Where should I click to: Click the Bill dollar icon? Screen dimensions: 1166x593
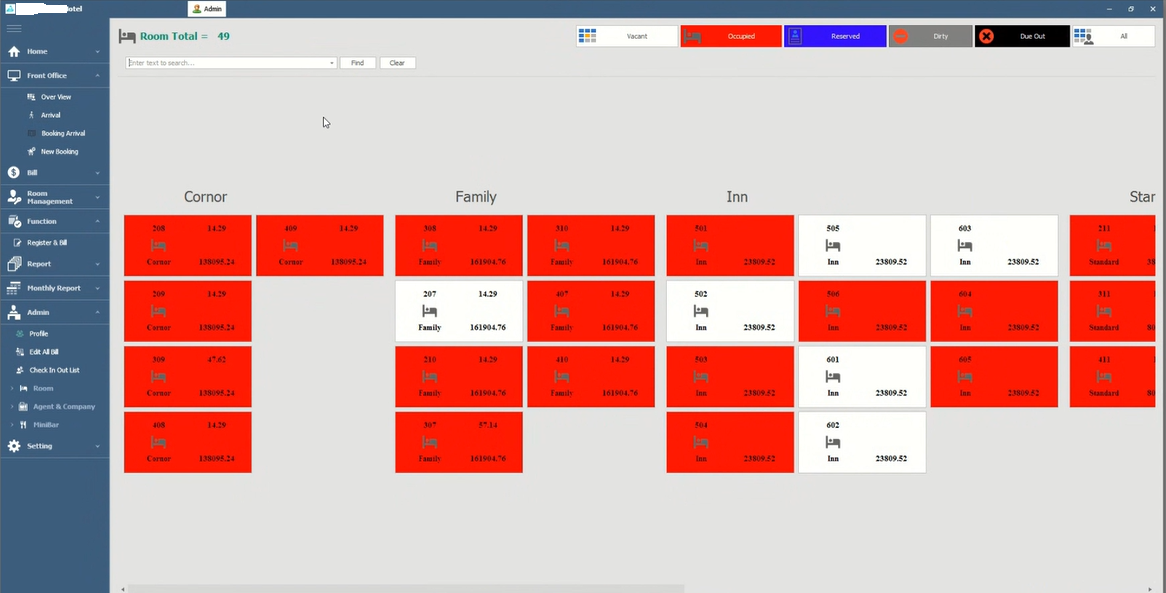13,172
